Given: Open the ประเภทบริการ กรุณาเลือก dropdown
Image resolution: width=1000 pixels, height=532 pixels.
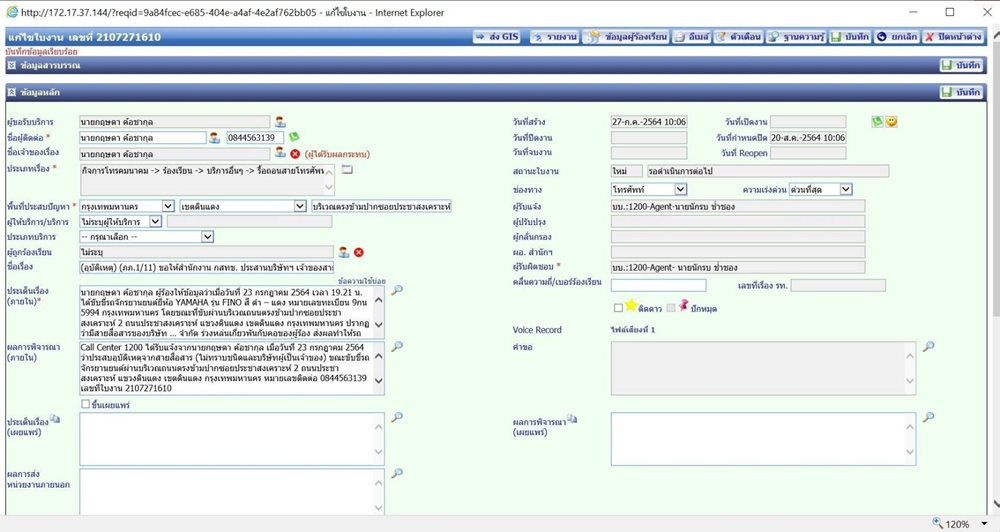Looking at the screenshot, I should coord(147,237).
